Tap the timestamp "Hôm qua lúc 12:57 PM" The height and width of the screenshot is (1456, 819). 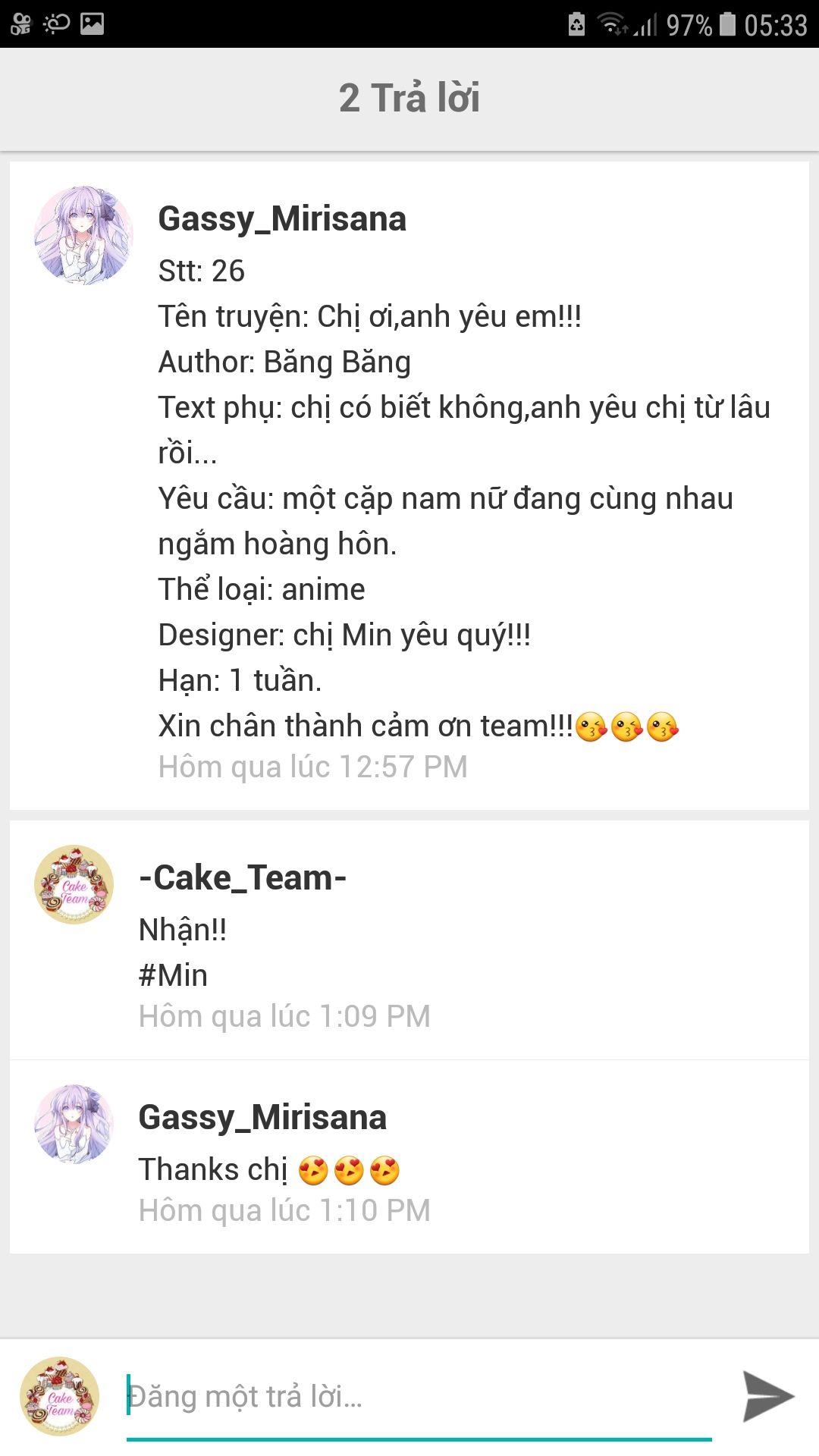point(312,767)
